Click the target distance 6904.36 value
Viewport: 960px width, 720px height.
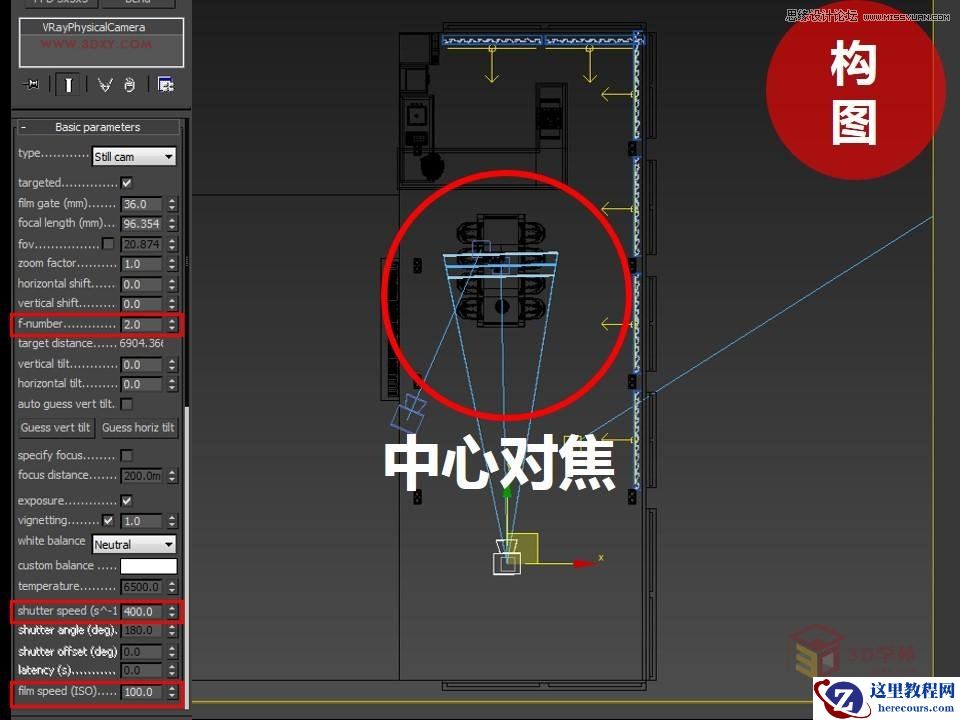[x=141, y=343]
